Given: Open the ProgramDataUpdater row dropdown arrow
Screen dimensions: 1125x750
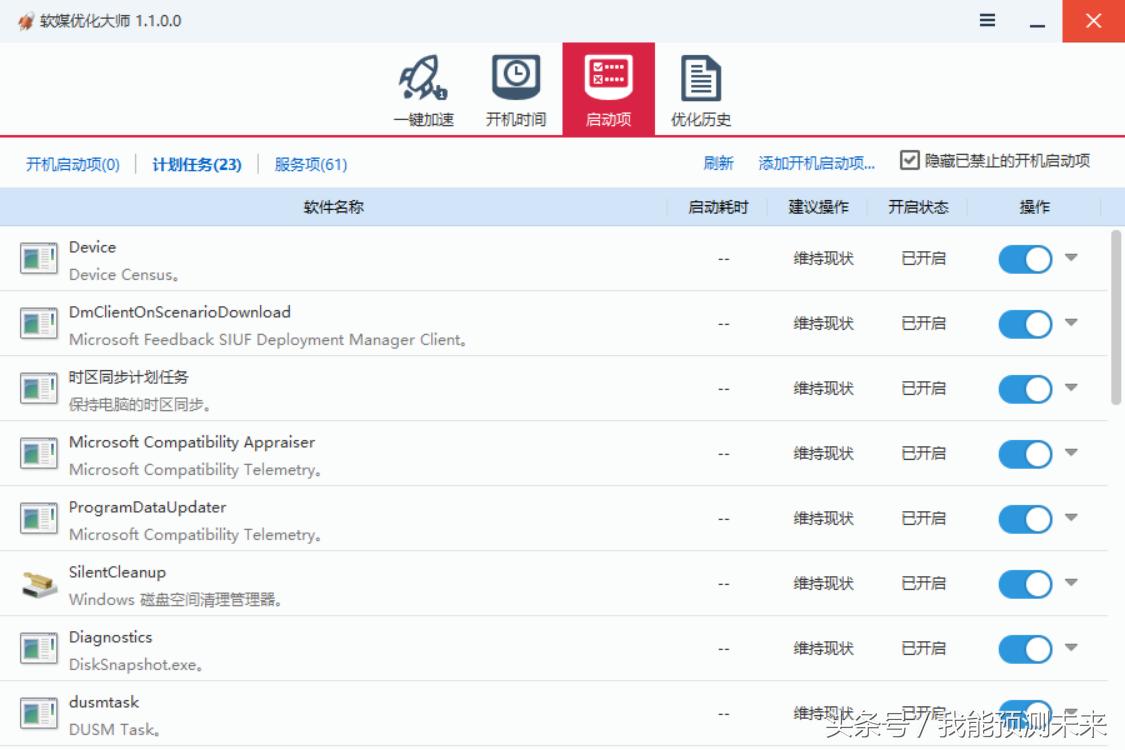Looking at the screenshot, I should (1070, 518).
